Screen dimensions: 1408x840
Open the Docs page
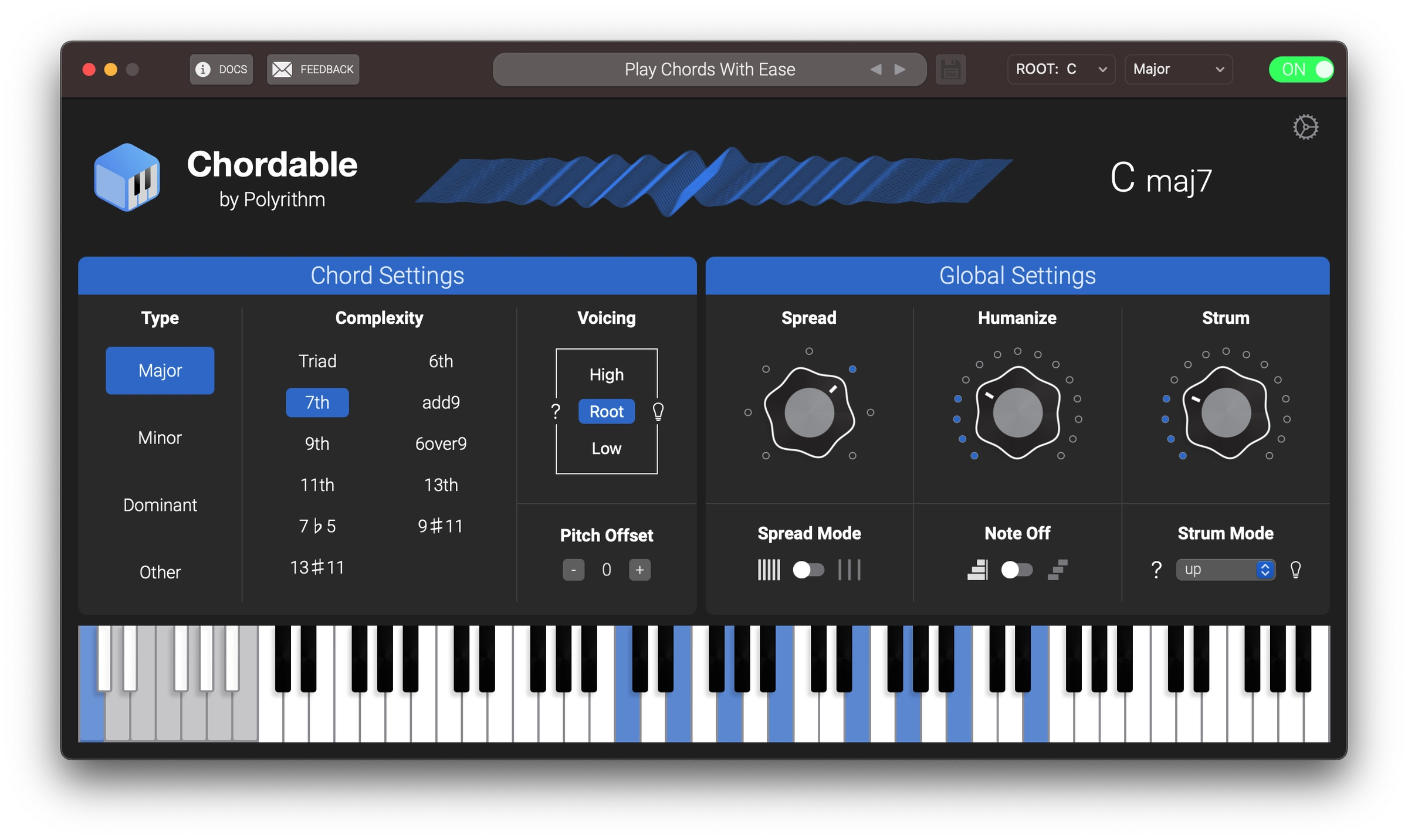click(x=221, y=69)
